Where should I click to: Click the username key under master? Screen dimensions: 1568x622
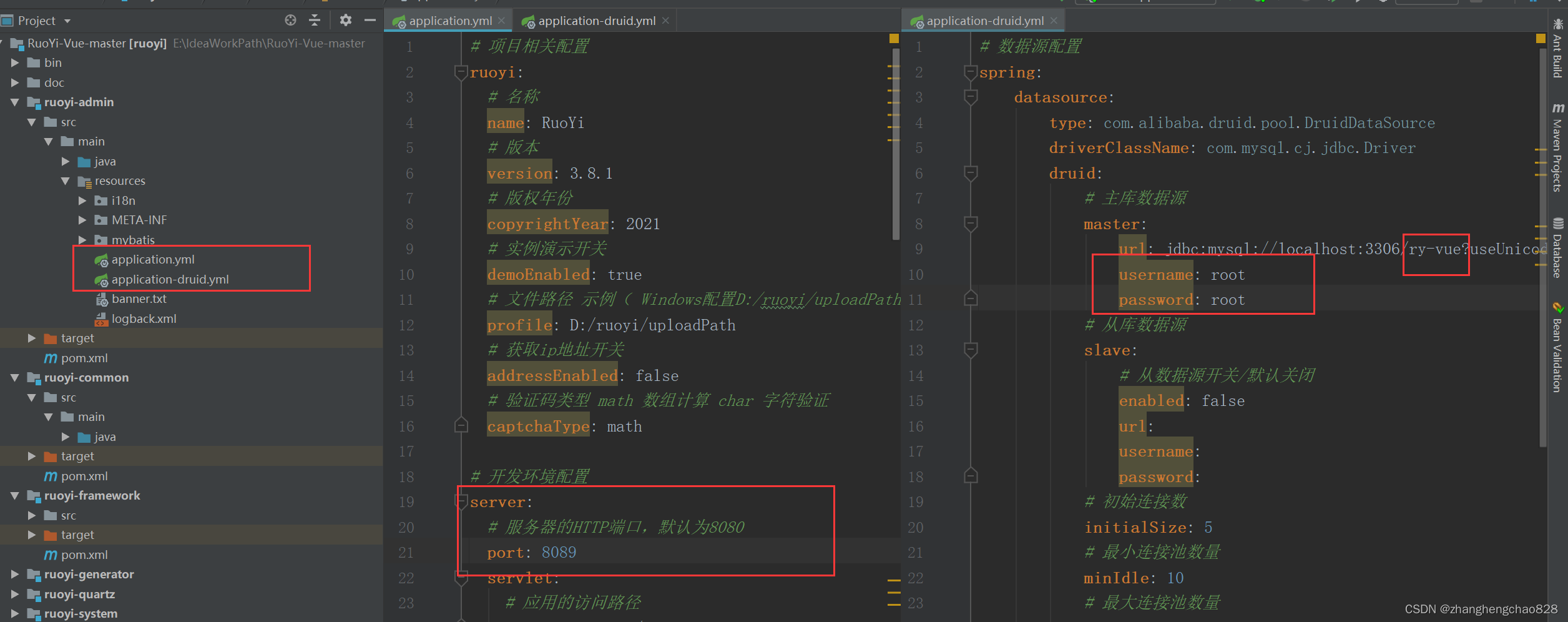coord(1155,275)
